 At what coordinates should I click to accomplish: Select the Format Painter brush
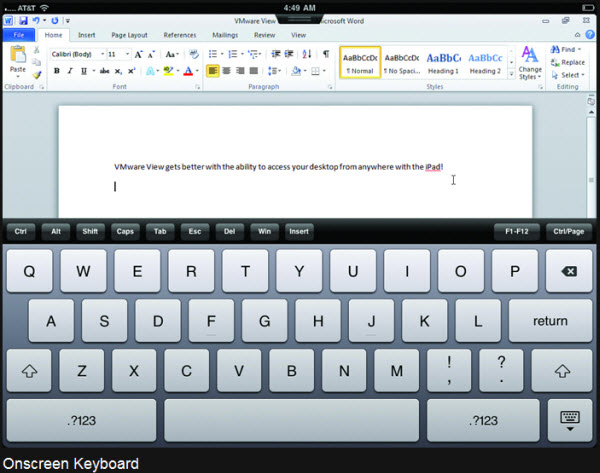point(37,75)
